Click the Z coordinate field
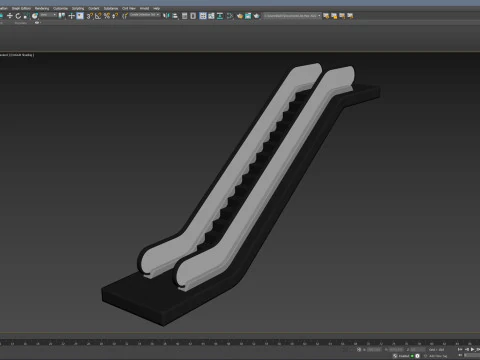 coord(418,349)
